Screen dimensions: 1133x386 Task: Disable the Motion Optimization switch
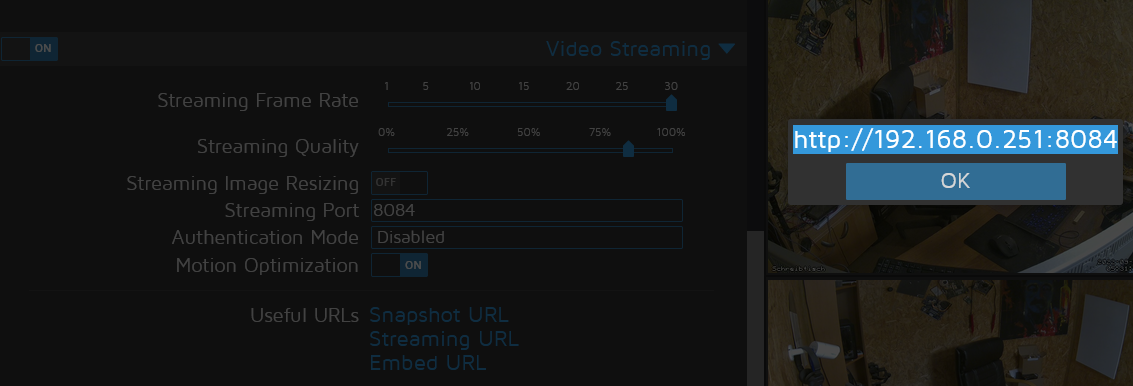400,265
